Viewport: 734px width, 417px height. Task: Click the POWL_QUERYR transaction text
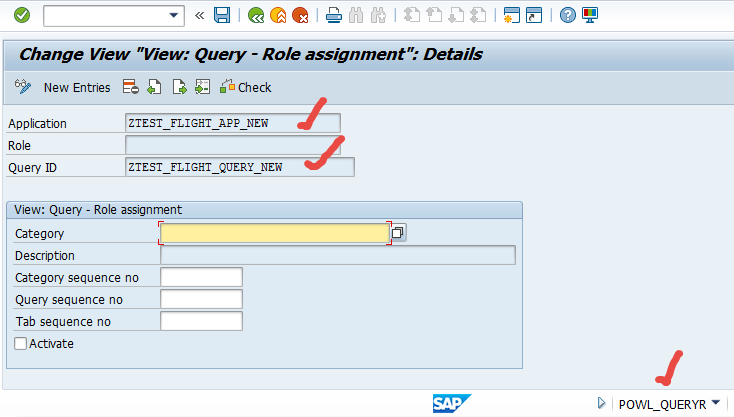(x=662, y=404)
